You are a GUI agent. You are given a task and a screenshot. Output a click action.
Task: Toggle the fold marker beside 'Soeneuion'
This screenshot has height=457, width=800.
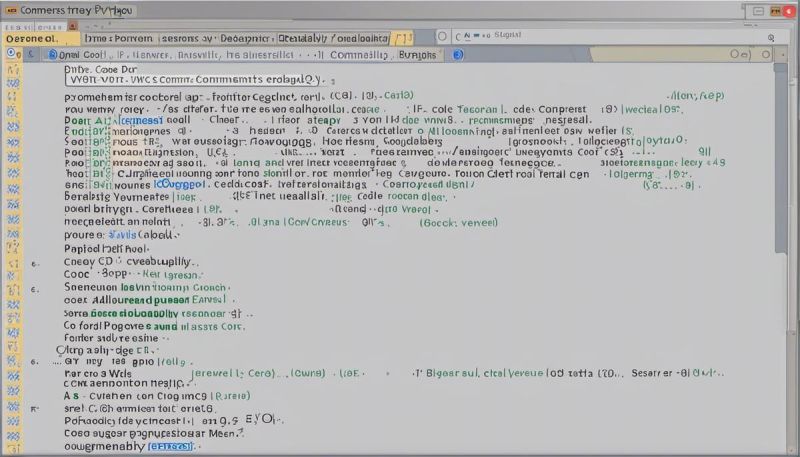(x=34, y=289)
